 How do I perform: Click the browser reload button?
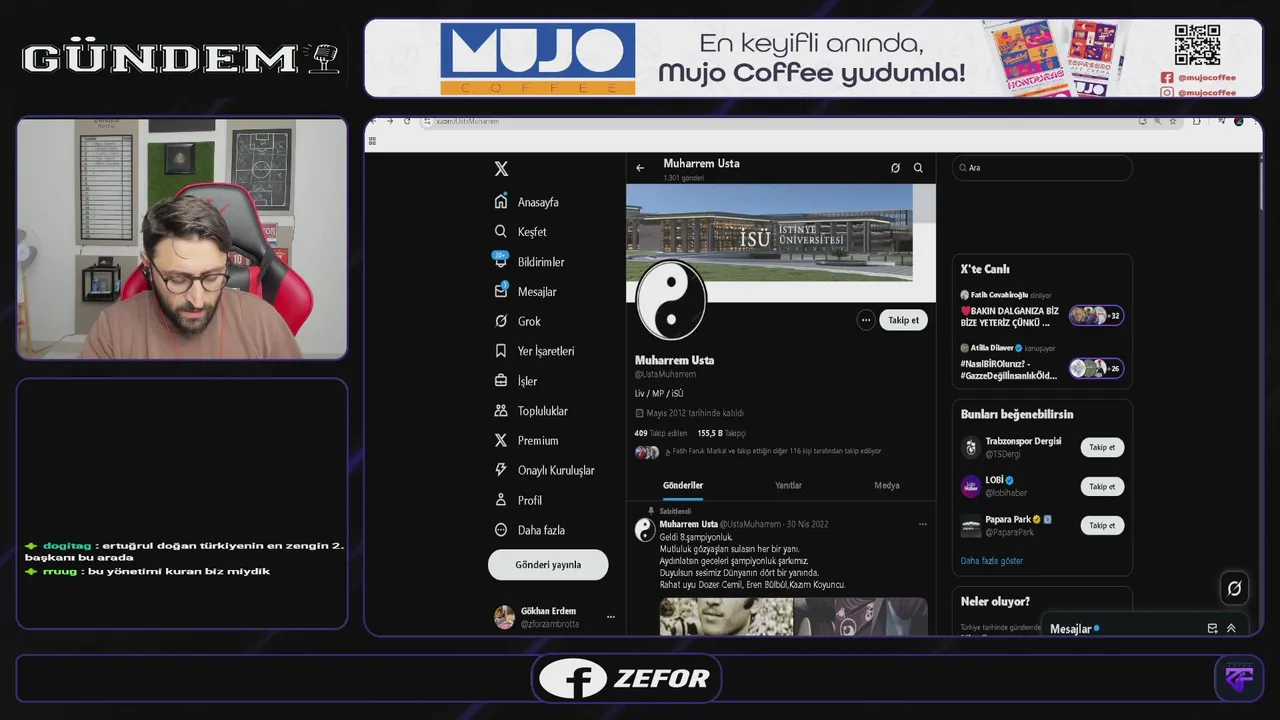[x=407, y=121]
